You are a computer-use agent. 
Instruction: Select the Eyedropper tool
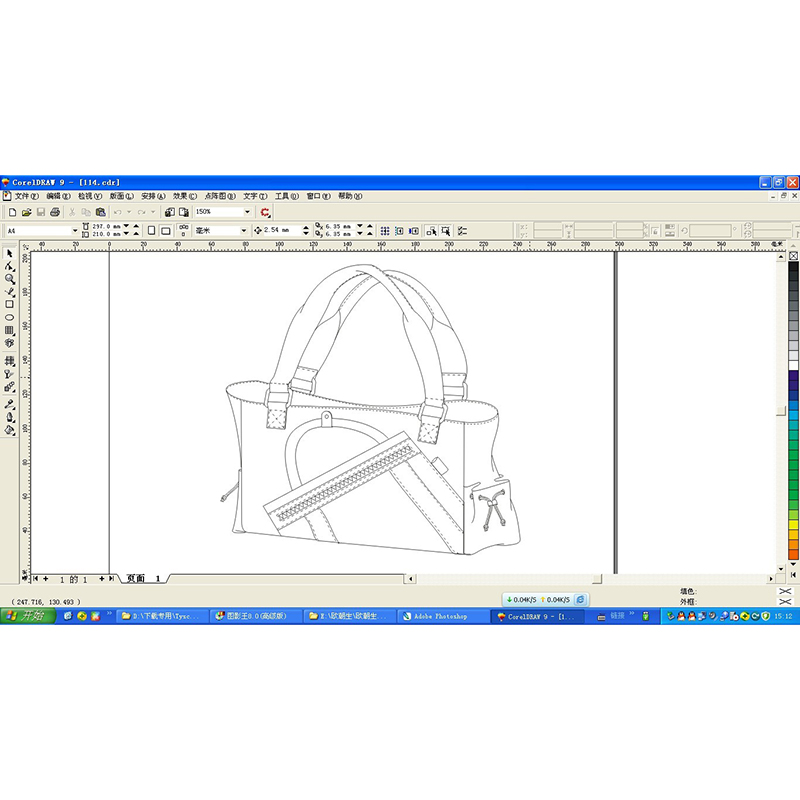[9, 404]
